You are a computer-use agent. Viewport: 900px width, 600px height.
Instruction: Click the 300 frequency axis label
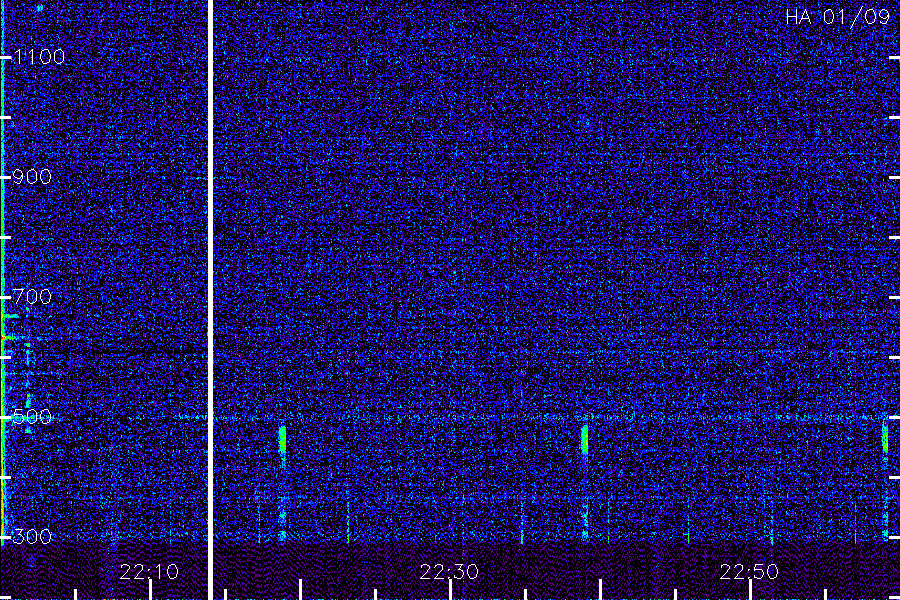pos(32,537)
